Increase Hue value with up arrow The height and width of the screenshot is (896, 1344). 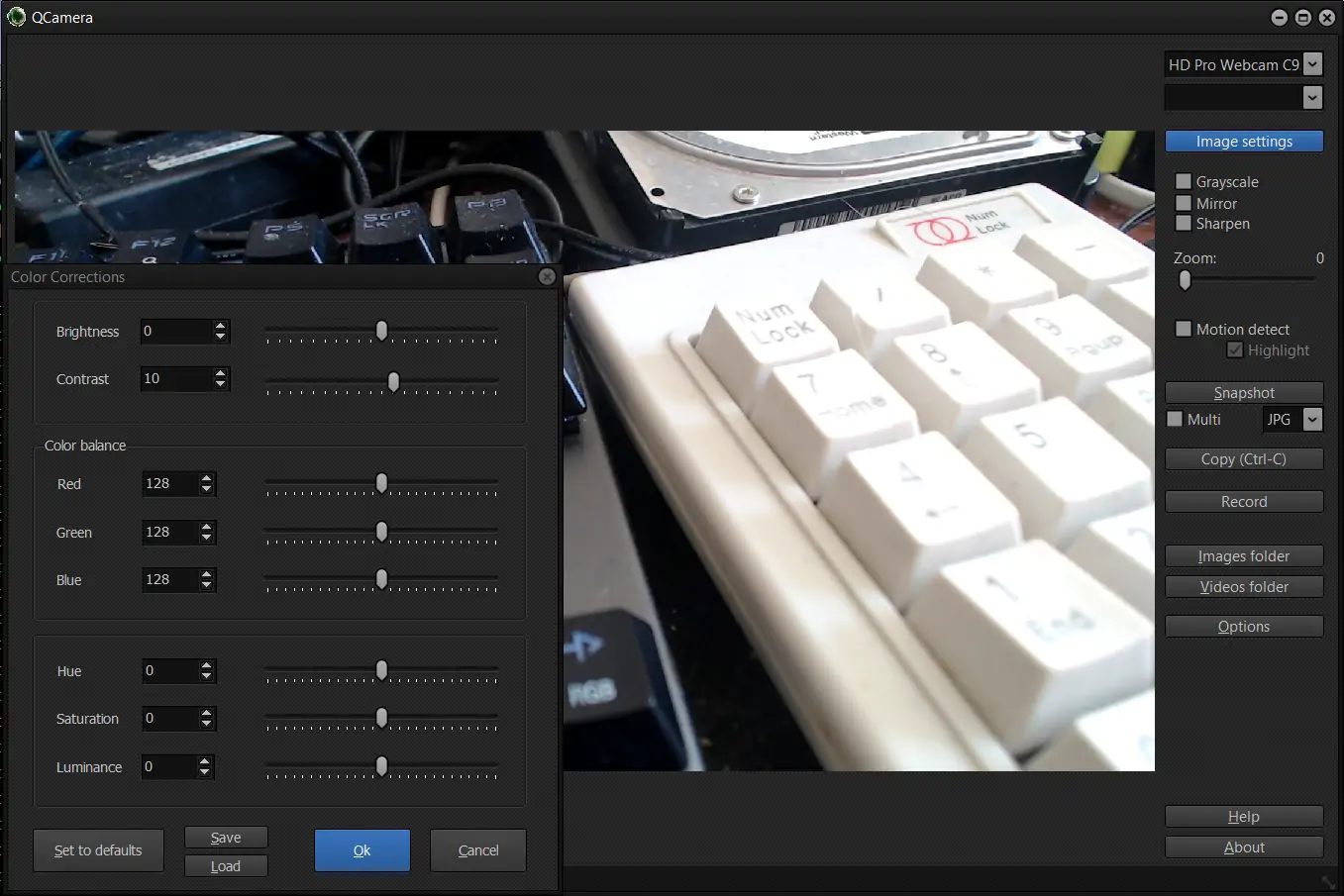tap(206, 665)
